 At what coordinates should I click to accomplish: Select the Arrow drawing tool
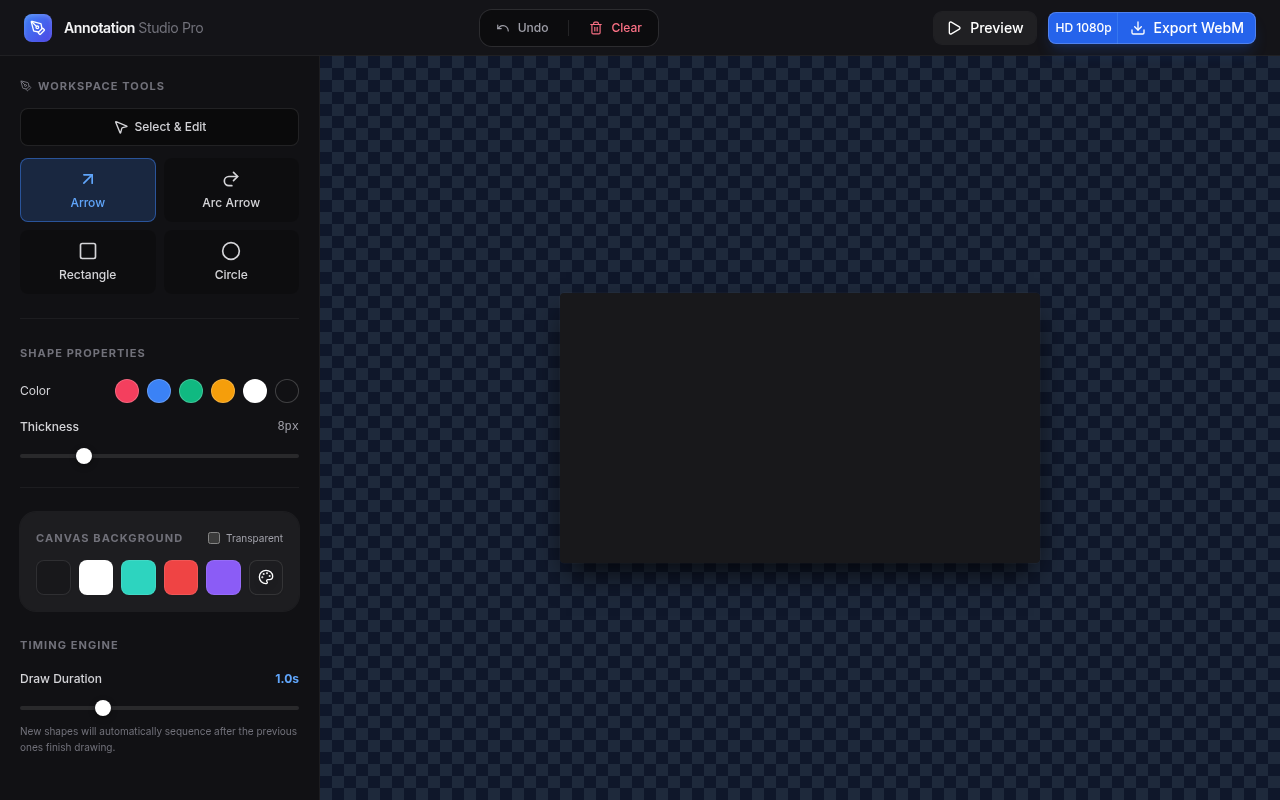pos(88,190)
